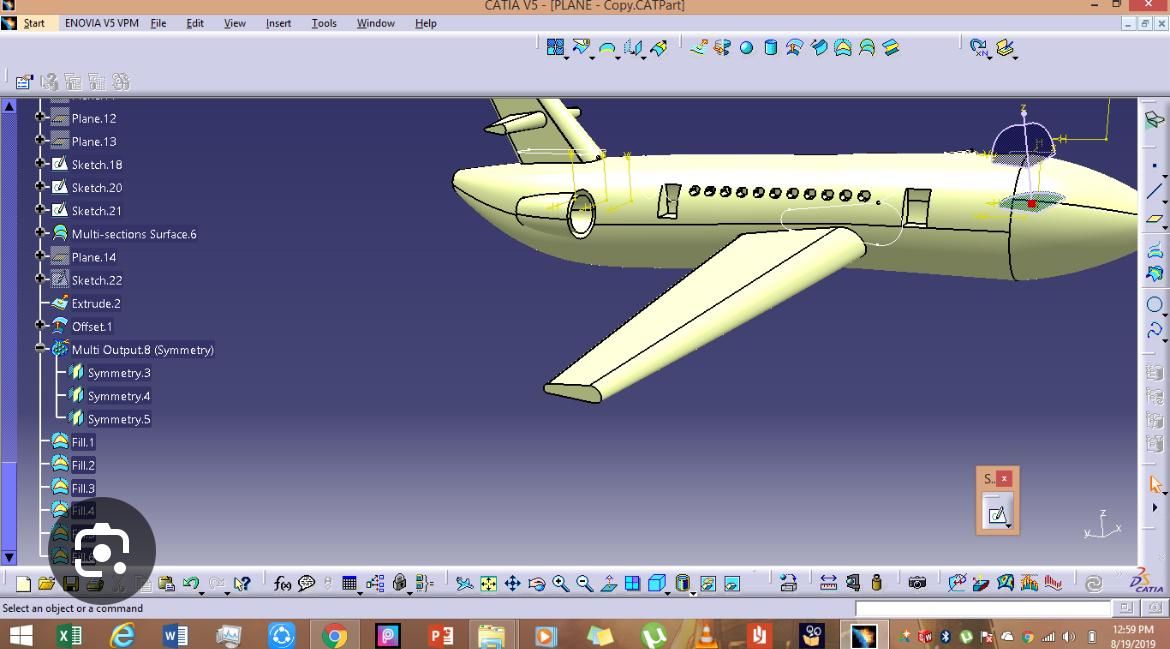
Task: Select Symmetry.4 in the specification tree
Action: (118, 396)
